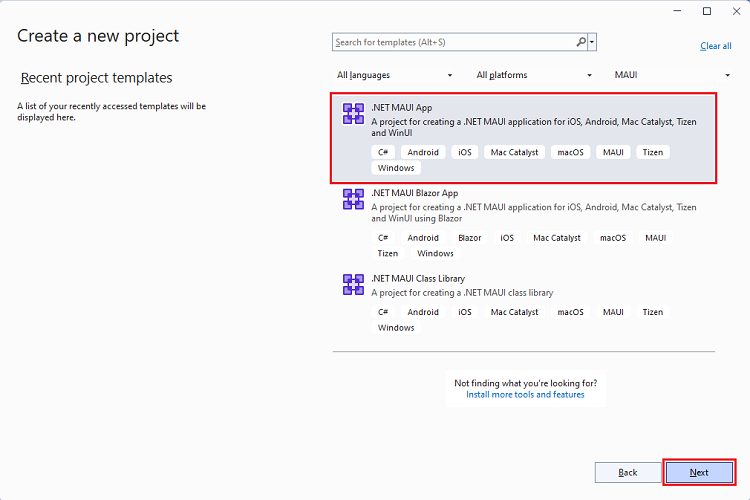Click the Recent project templates heading

click(x=96, y=78)
